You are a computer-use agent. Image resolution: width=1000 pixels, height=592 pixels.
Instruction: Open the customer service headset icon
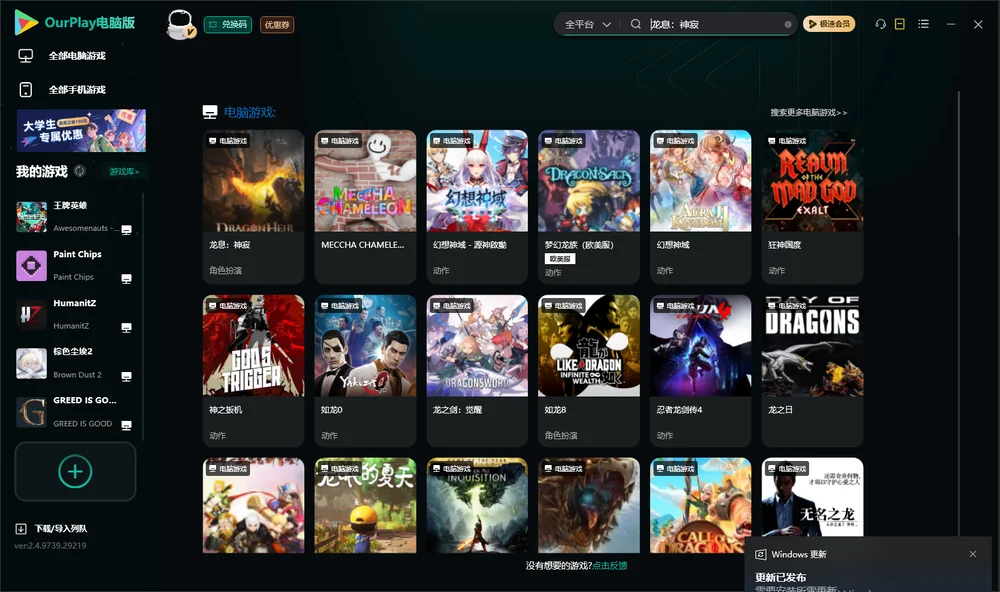(880, 24)
